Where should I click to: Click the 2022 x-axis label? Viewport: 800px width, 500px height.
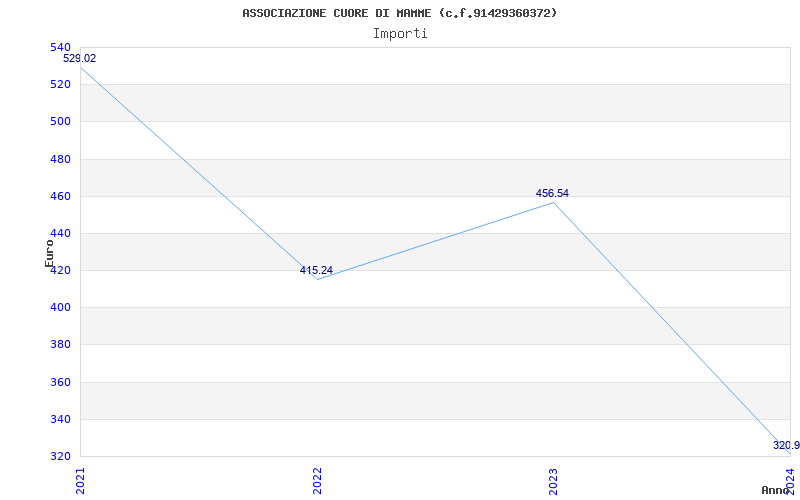click(317, 481)
